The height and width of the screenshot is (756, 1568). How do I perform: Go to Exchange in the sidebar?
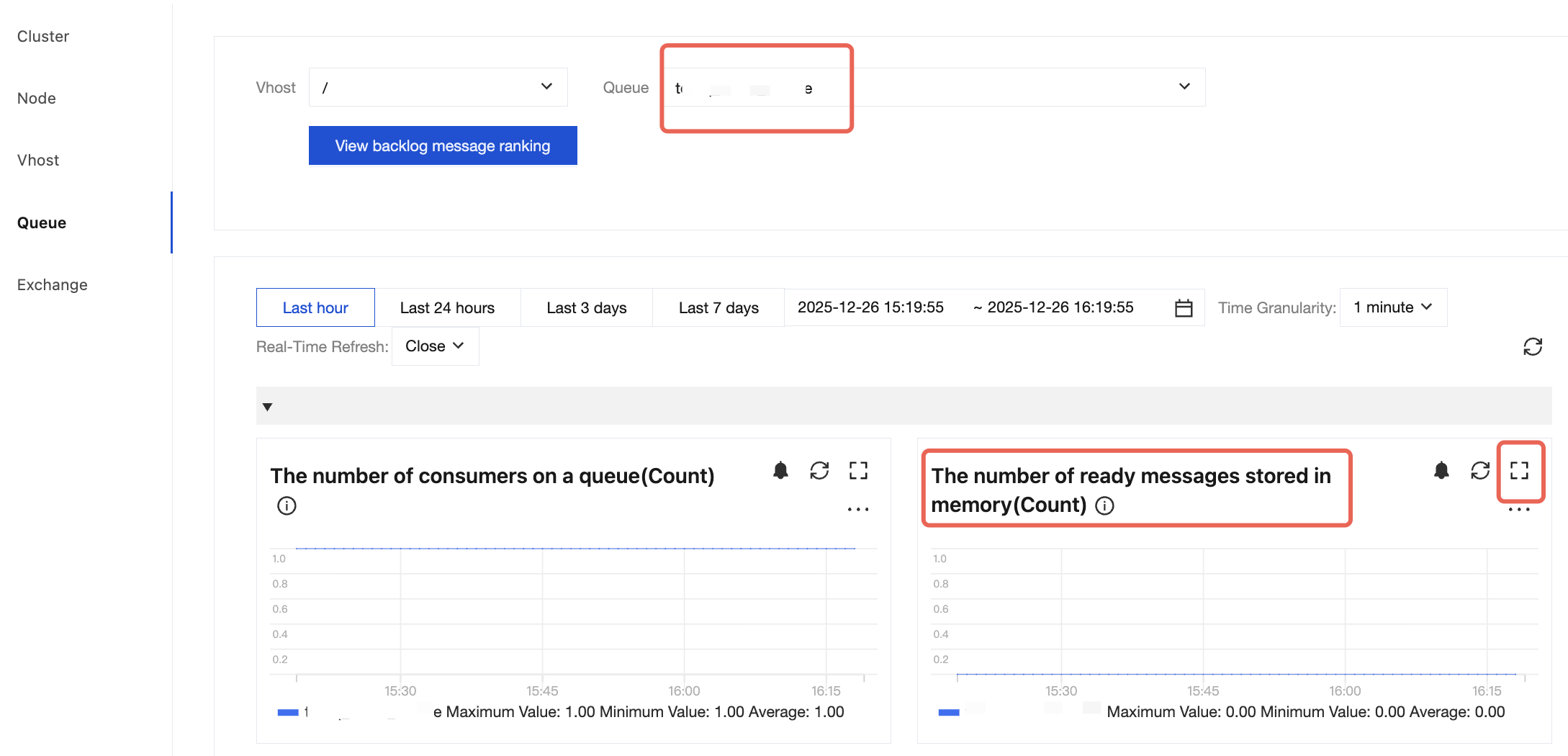[x=53, y=284]
